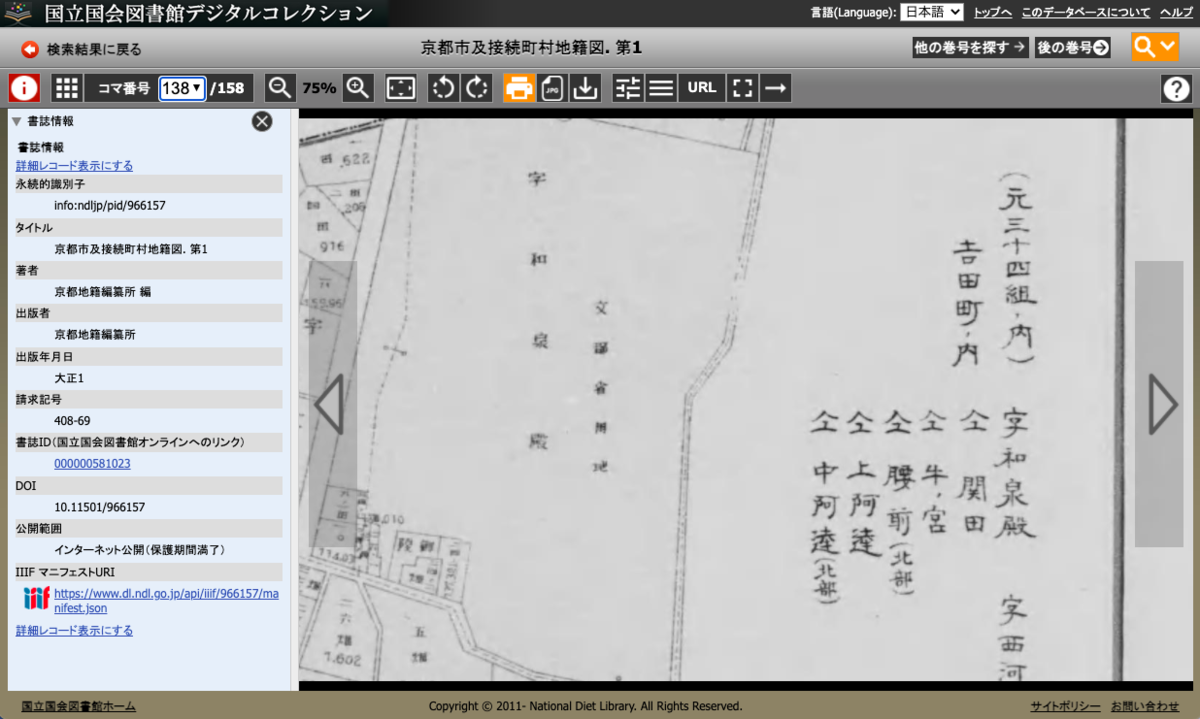This screenshot has width=1200, height=719.
Task: Click the orange print button
Action: pyautogui.click(x=519, y=88)
